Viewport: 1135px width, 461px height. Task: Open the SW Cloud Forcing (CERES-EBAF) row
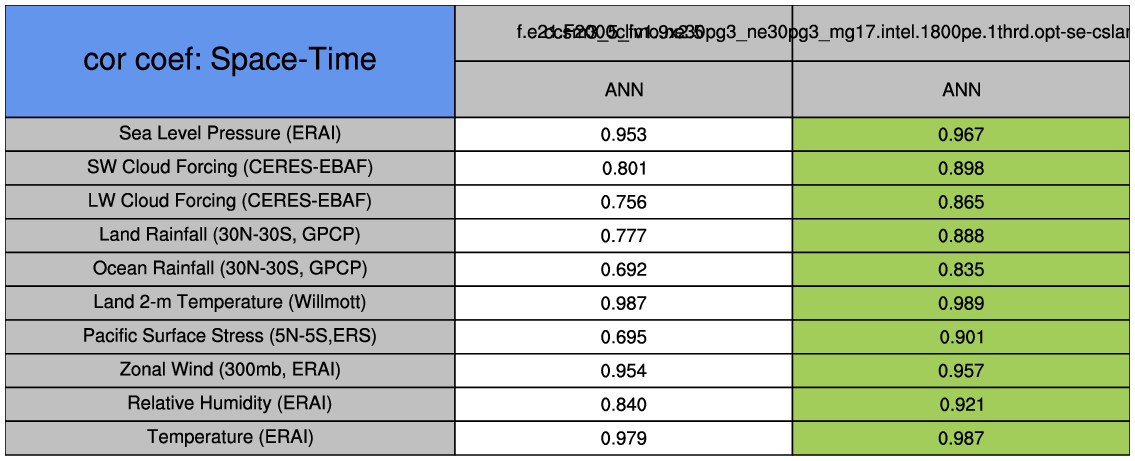(x=230, y=167)
